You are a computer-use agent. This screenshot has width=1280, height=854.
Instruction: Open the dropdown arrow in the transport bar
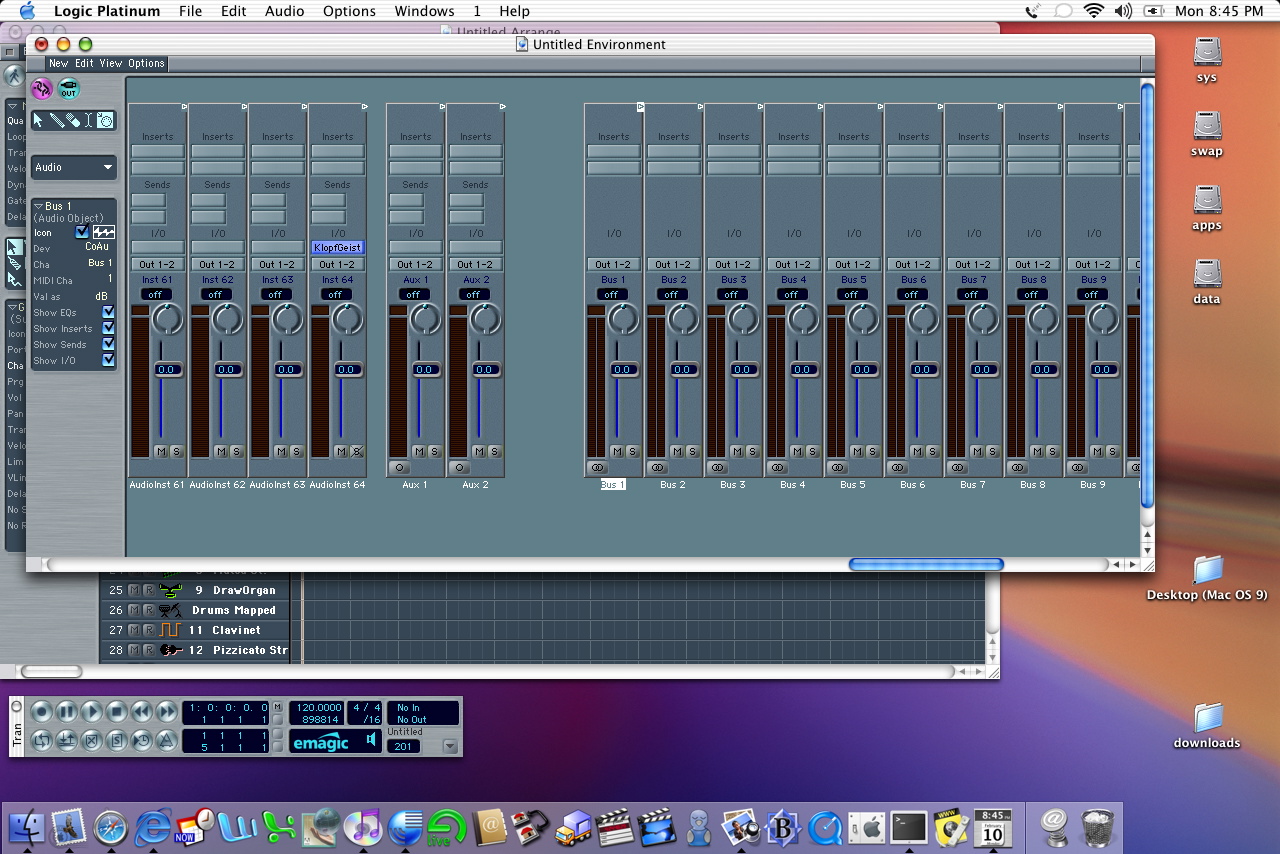(x=450, y=746)
